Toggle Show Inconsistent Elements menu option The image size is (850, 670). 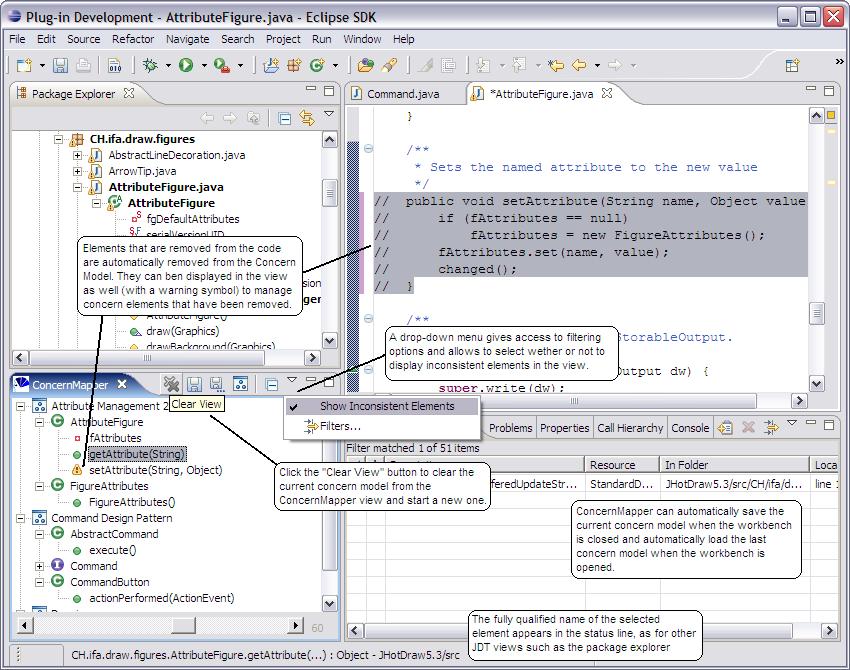[382, 406]
